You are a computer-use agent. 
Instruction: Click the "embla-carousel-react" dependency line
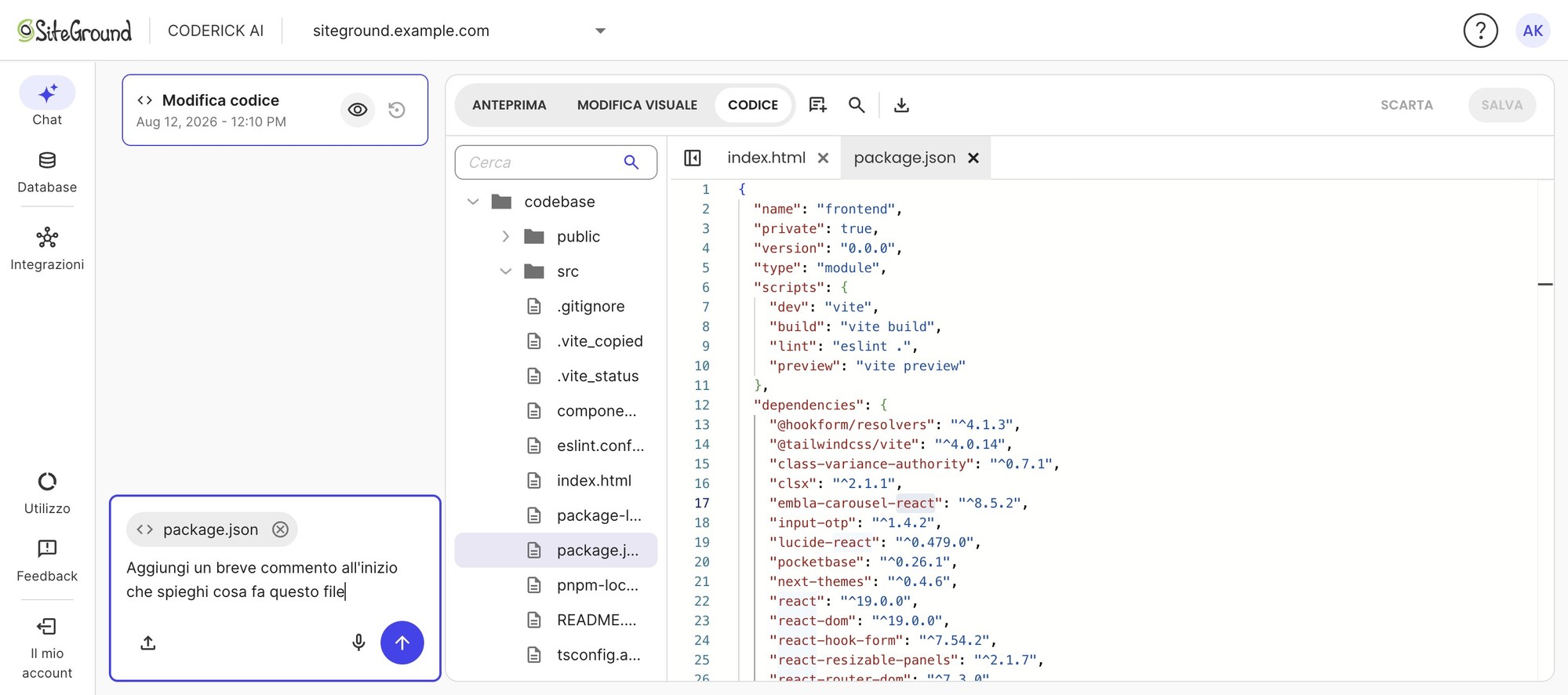click(898, 503)
